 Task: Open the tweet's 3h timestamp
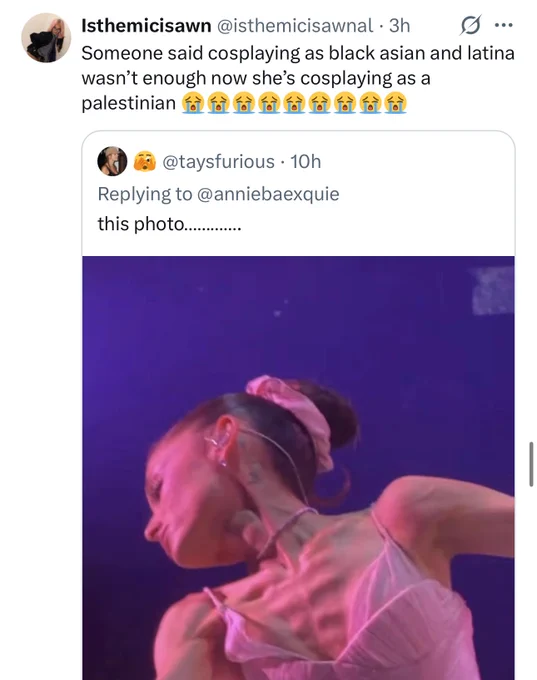pos(399,26)
